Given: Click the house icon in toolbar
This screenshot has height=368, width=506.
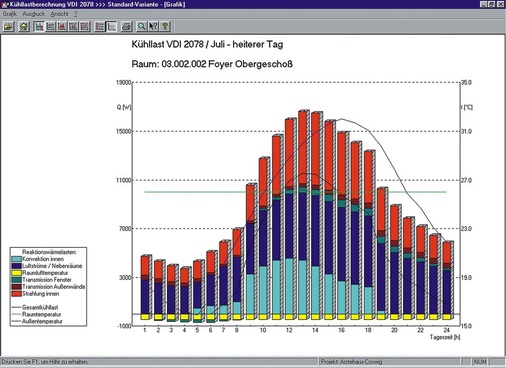Looking at the screenshot, I should [24, 26].
